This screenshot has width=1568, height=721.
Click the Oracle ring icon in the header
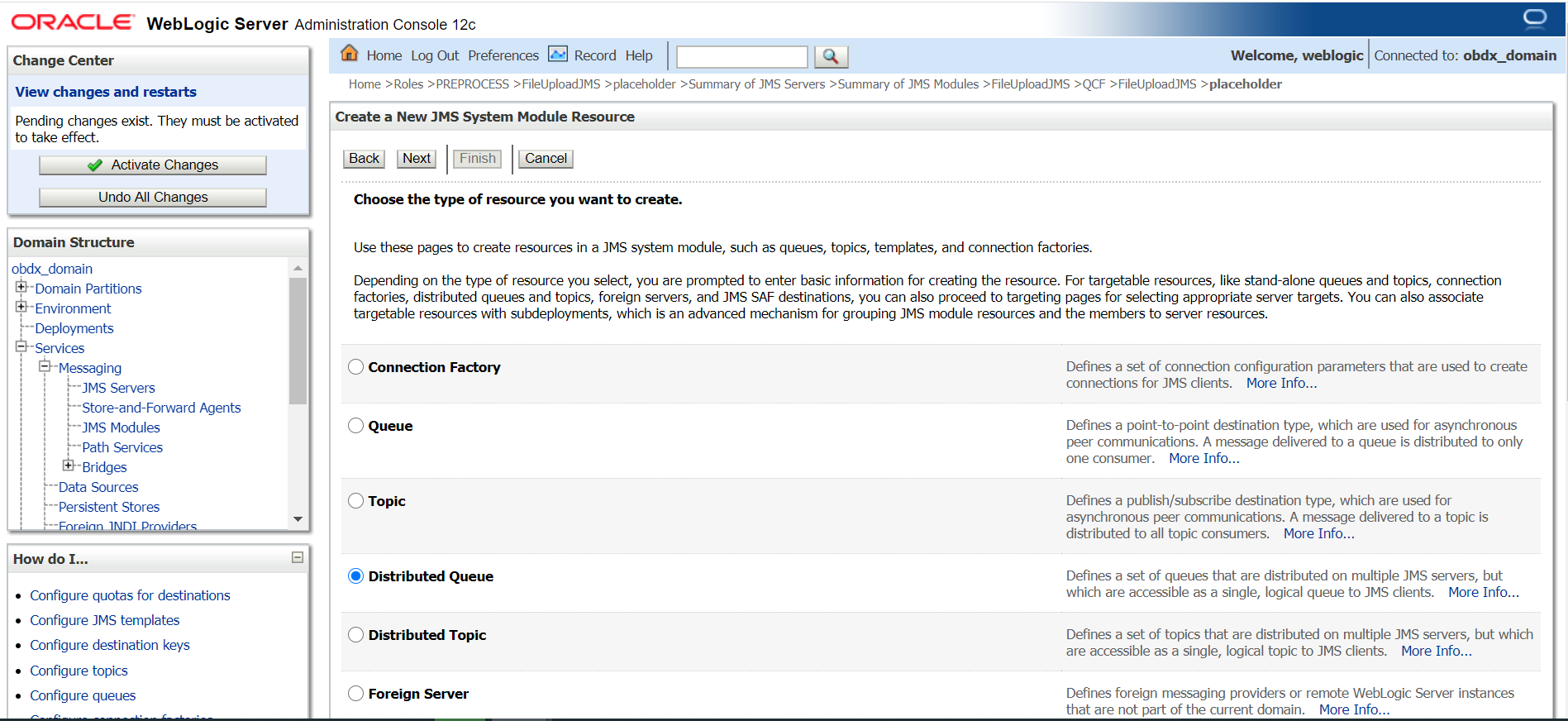point(1535,18)
